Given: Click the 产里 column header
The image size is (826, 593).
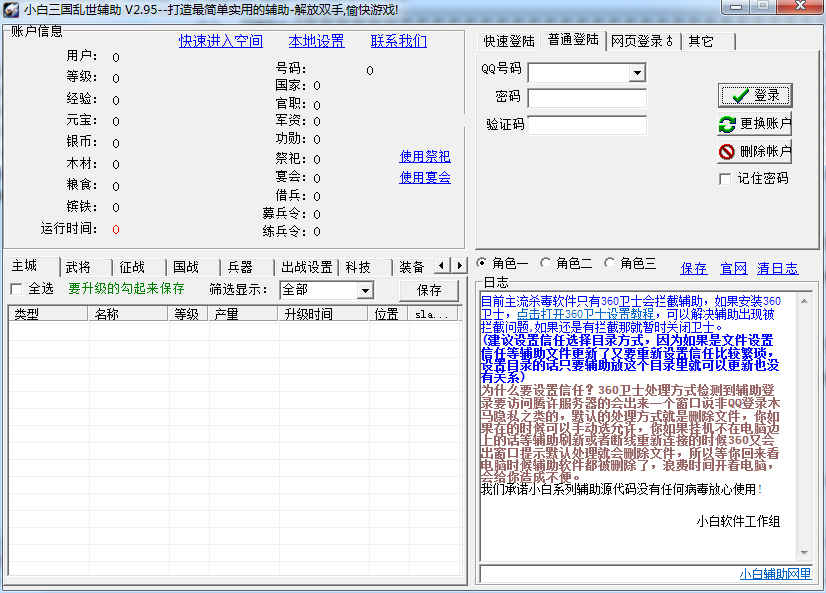Looking at the screenshot, I should pyautogui.click(x=243, y=314).
